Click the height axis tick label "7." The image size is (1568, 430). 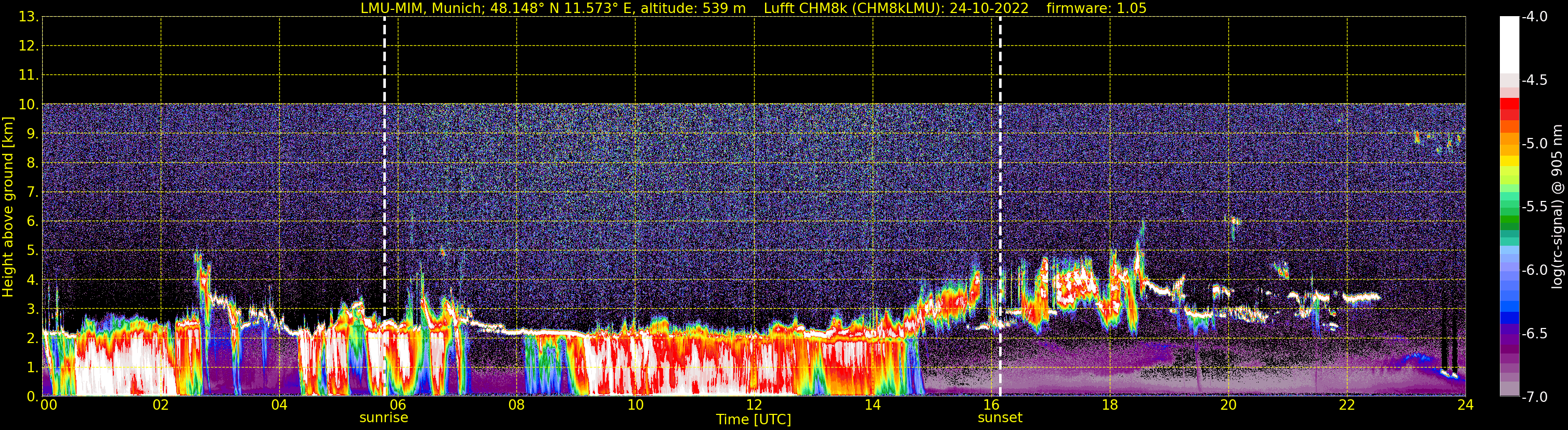tap(32, 193)
